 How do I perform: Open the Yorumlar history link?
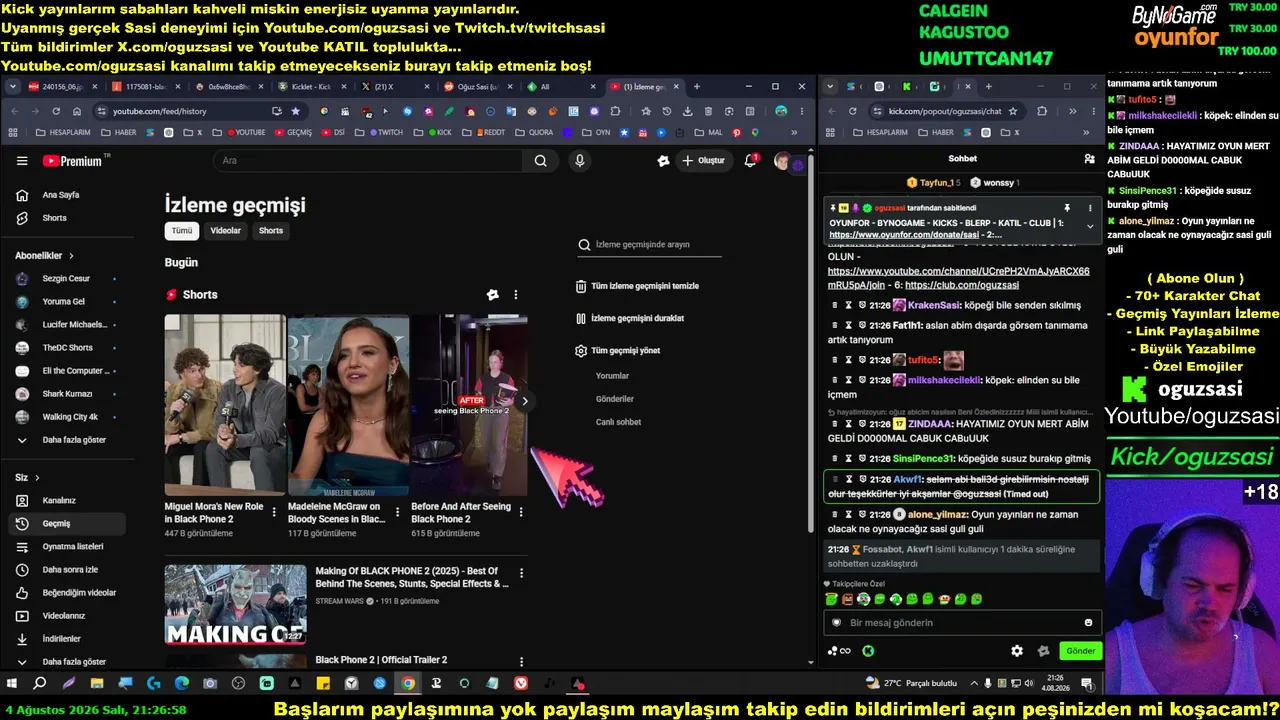click(612, 376)
